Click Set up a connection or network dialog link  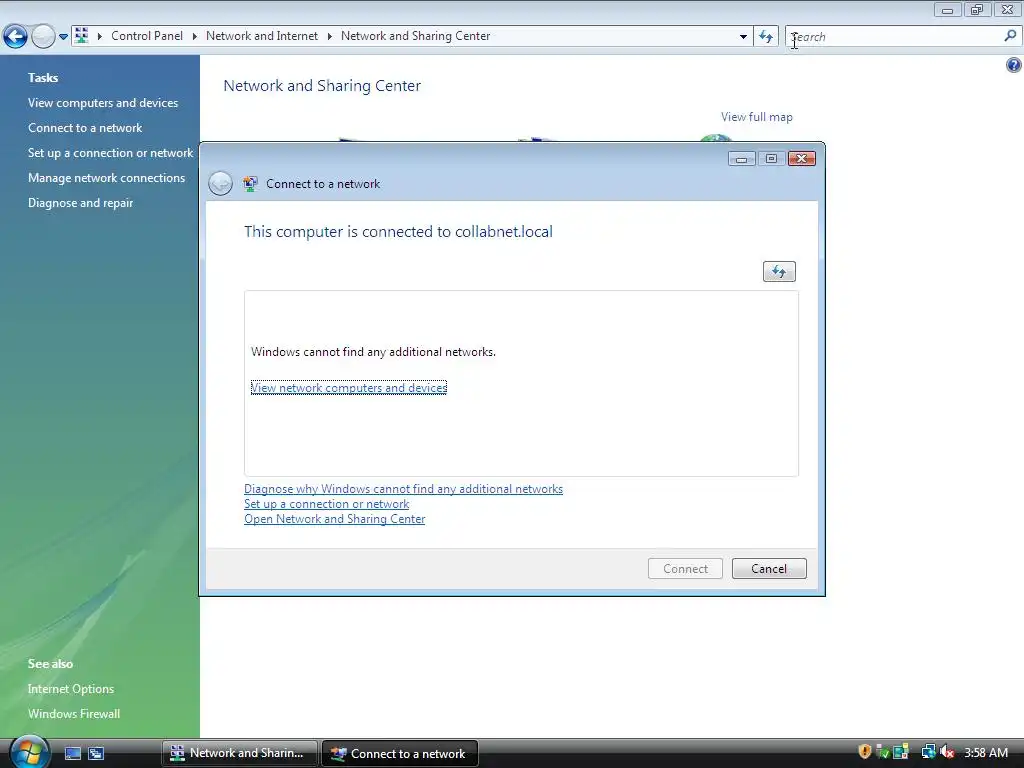point(327,504)
